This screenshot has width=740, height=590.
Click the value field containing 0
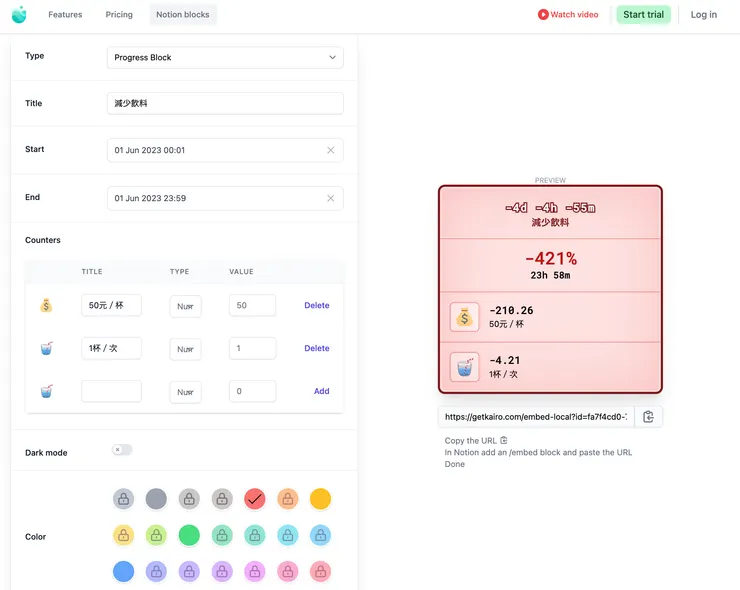252,391
